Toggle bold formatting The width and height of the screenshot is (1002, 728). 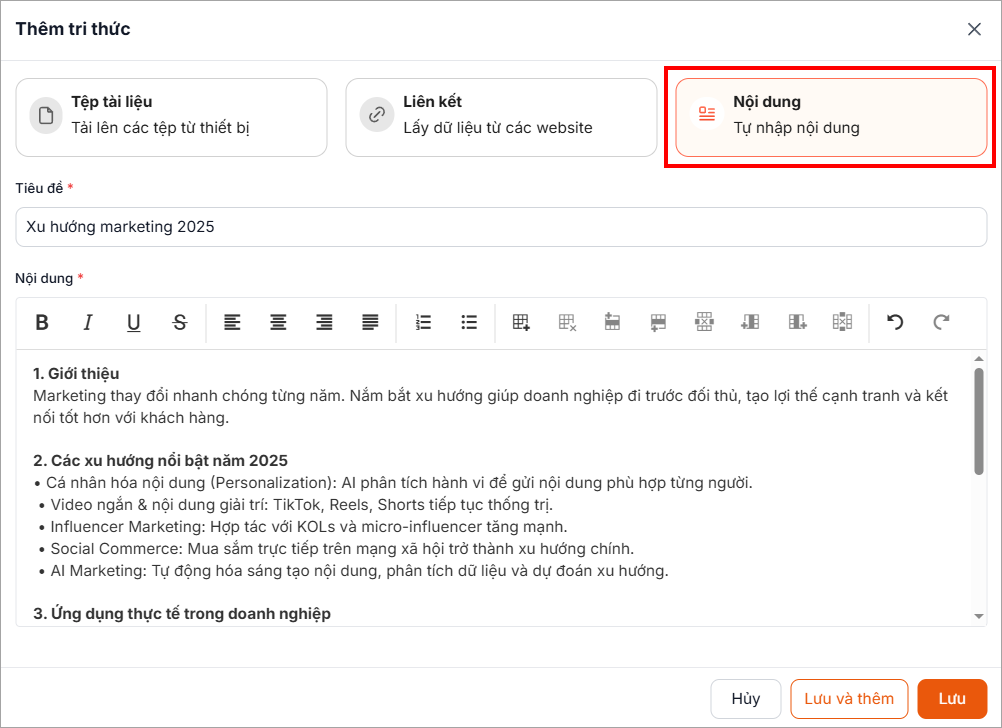42,322
